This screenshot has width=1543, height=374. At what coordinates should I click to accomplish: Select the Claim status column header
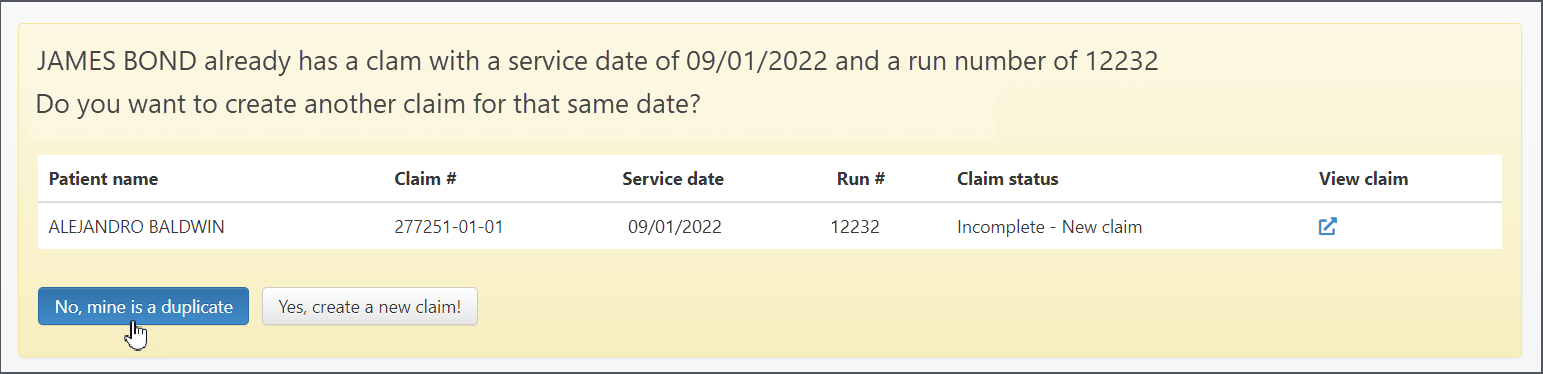click(x=1007, y=179)
